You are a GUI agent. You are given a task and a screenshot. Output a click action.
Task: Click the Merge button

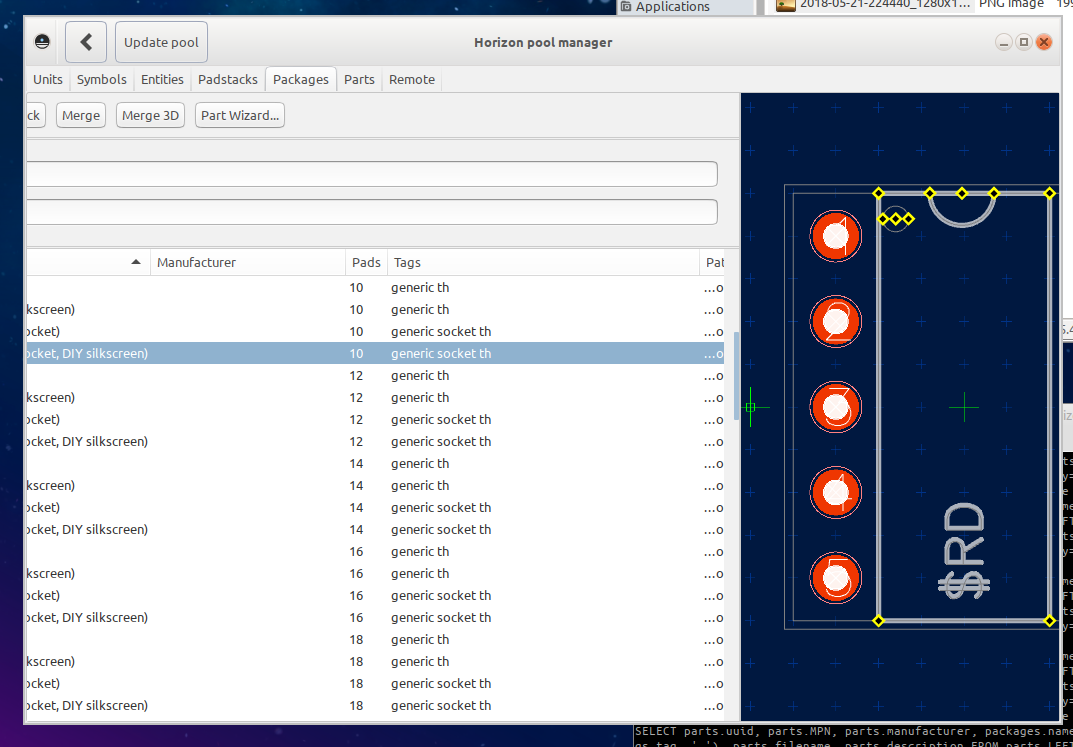pyautogui.click(x=81, y=116)
